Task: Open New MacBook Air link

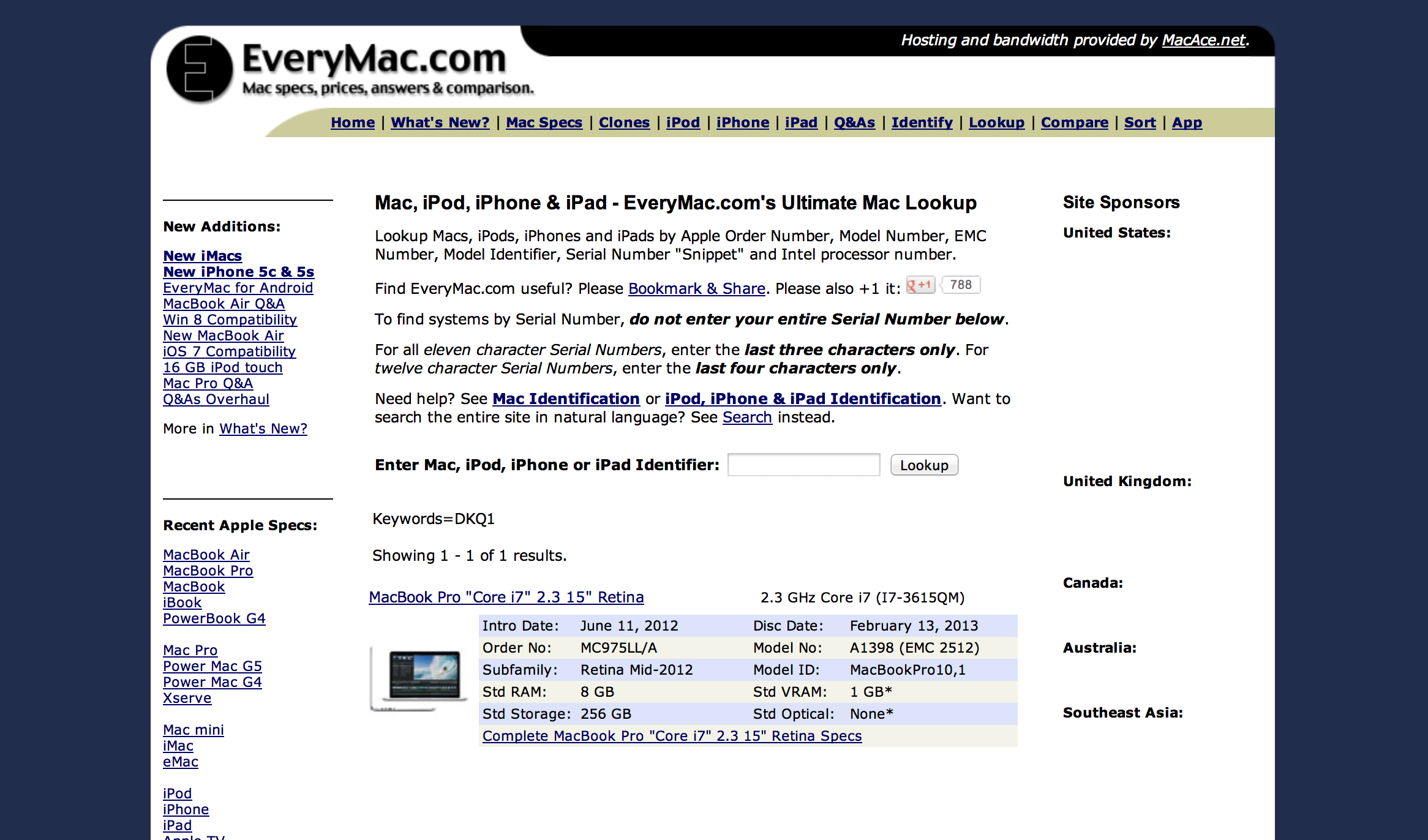Action: (x=223, y=336)
